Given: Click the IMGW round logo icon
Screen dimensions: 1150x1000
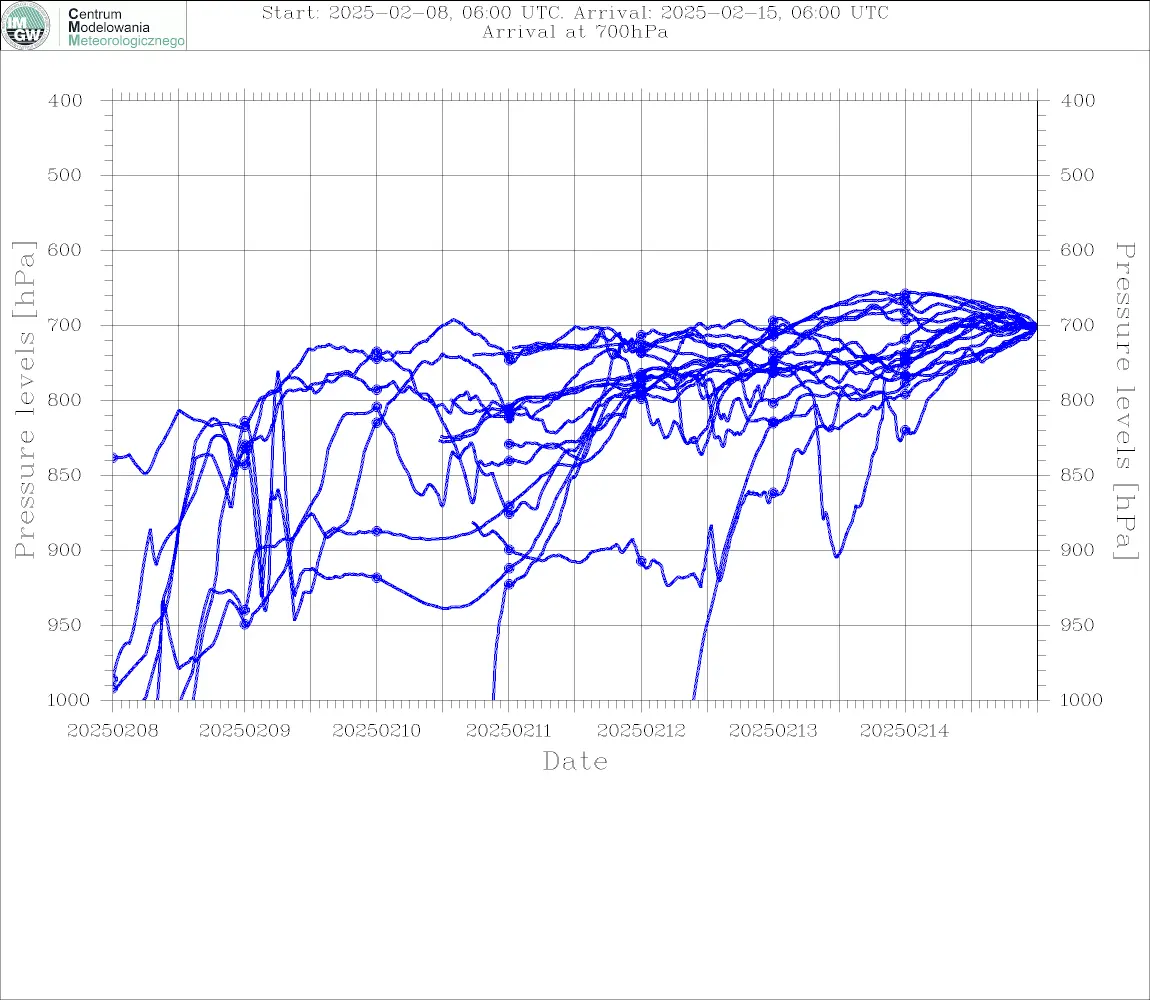Looking at the screenshot, I should click(26, 26).
